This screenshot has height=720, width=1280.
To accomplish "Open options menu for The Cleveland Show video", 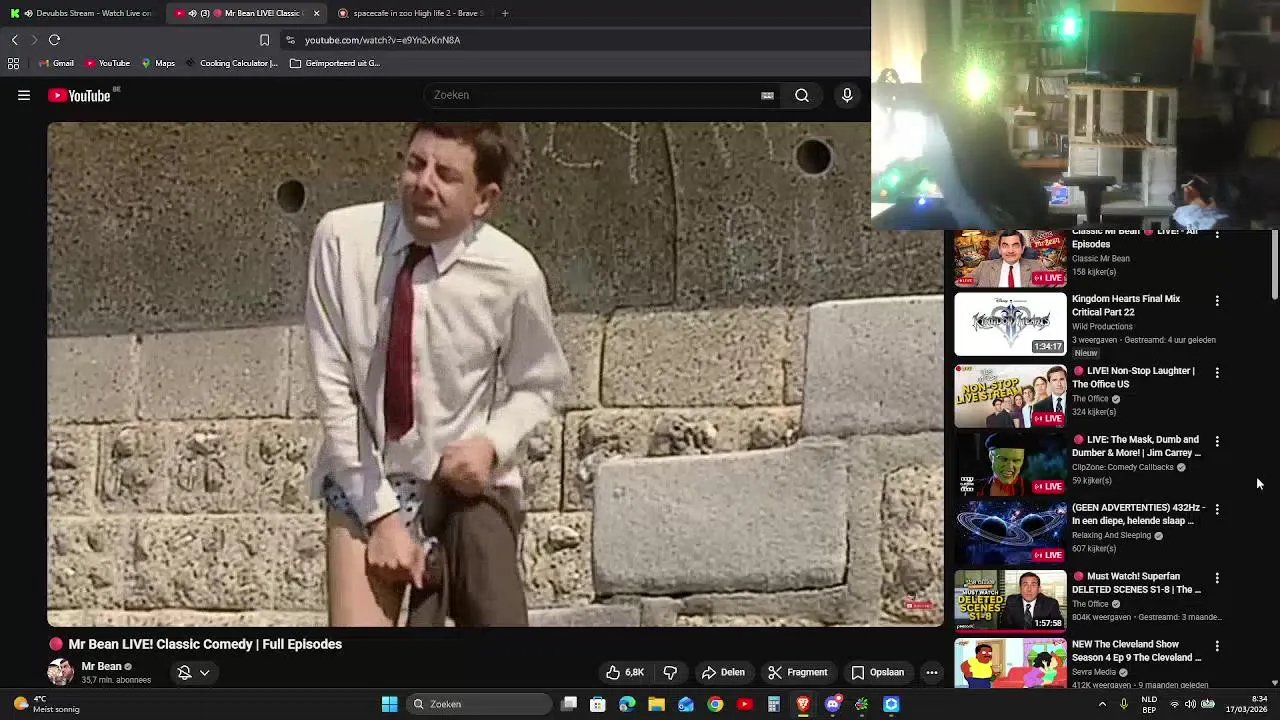I will pyautogui.click(x=1217, y=646).
